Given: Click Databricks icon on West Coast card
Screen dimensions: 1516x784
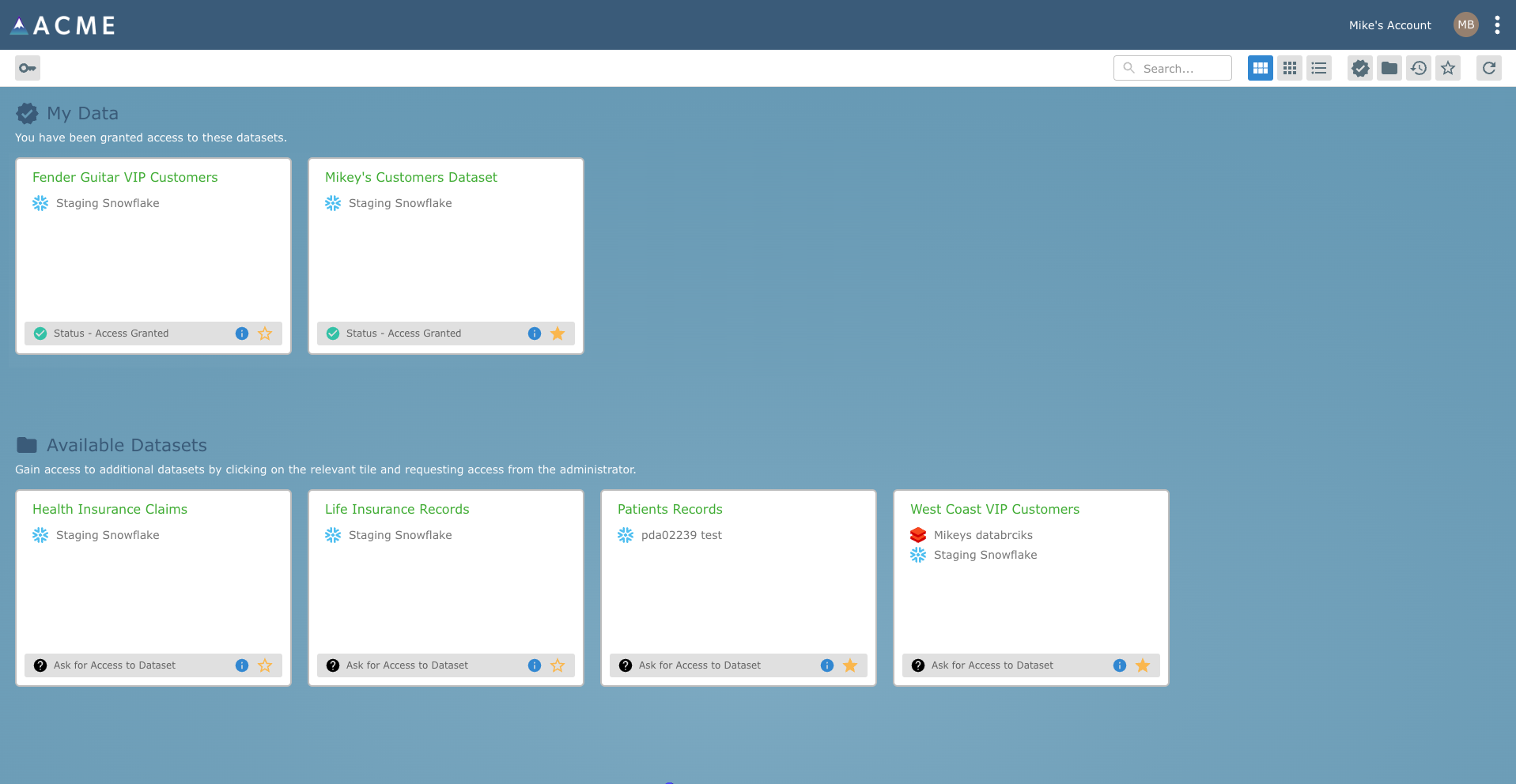Looking at the screenshot, I should [x=918, y=535].
